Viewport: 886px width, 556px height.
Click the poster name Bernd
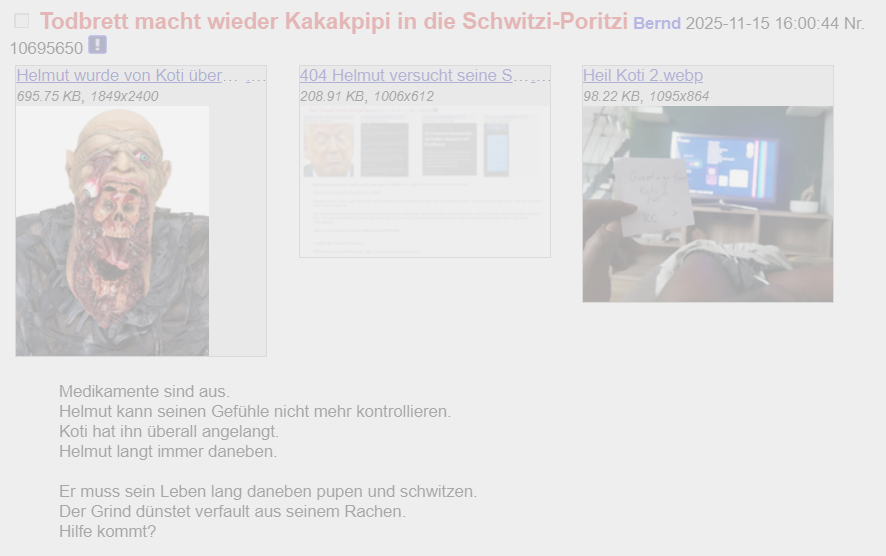coord(656,23)
